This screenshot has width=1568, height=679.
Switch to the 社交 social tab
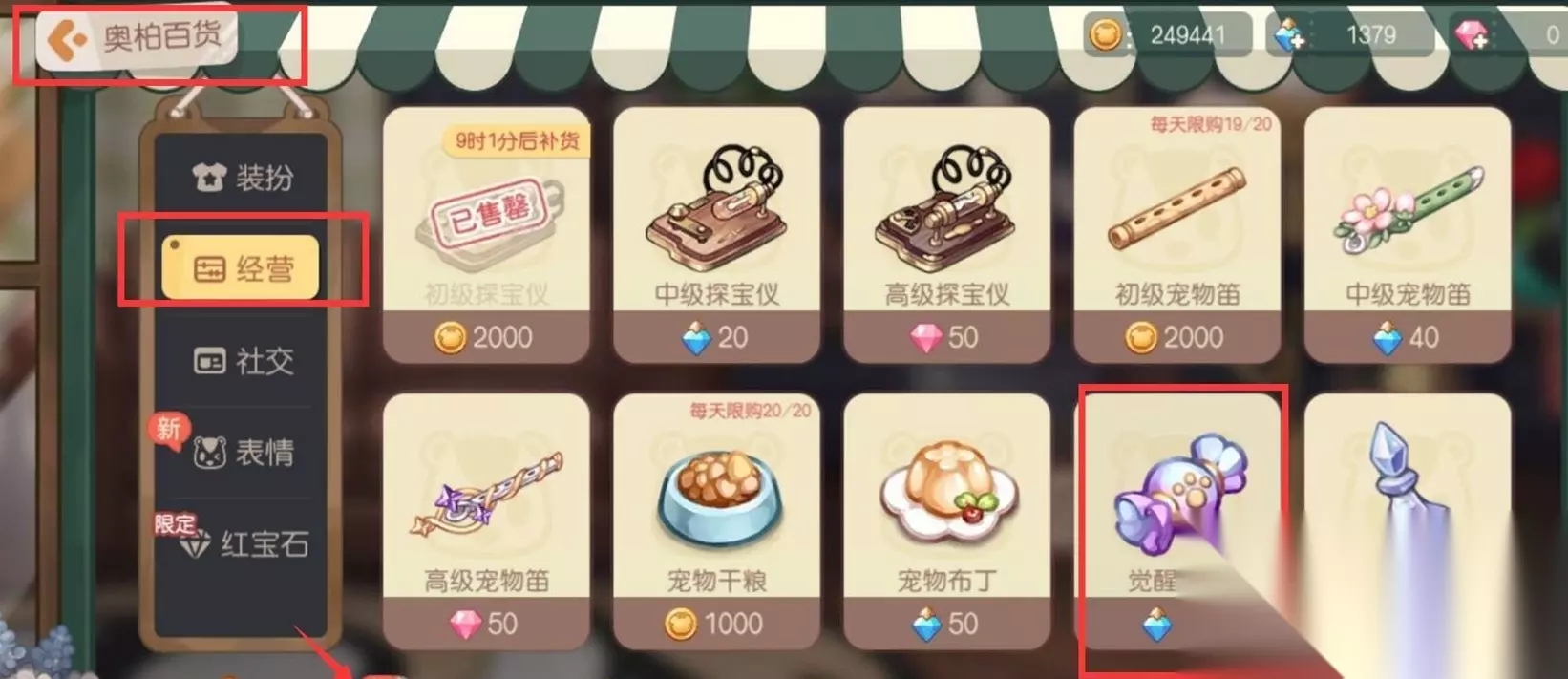[x=243, y=361]
